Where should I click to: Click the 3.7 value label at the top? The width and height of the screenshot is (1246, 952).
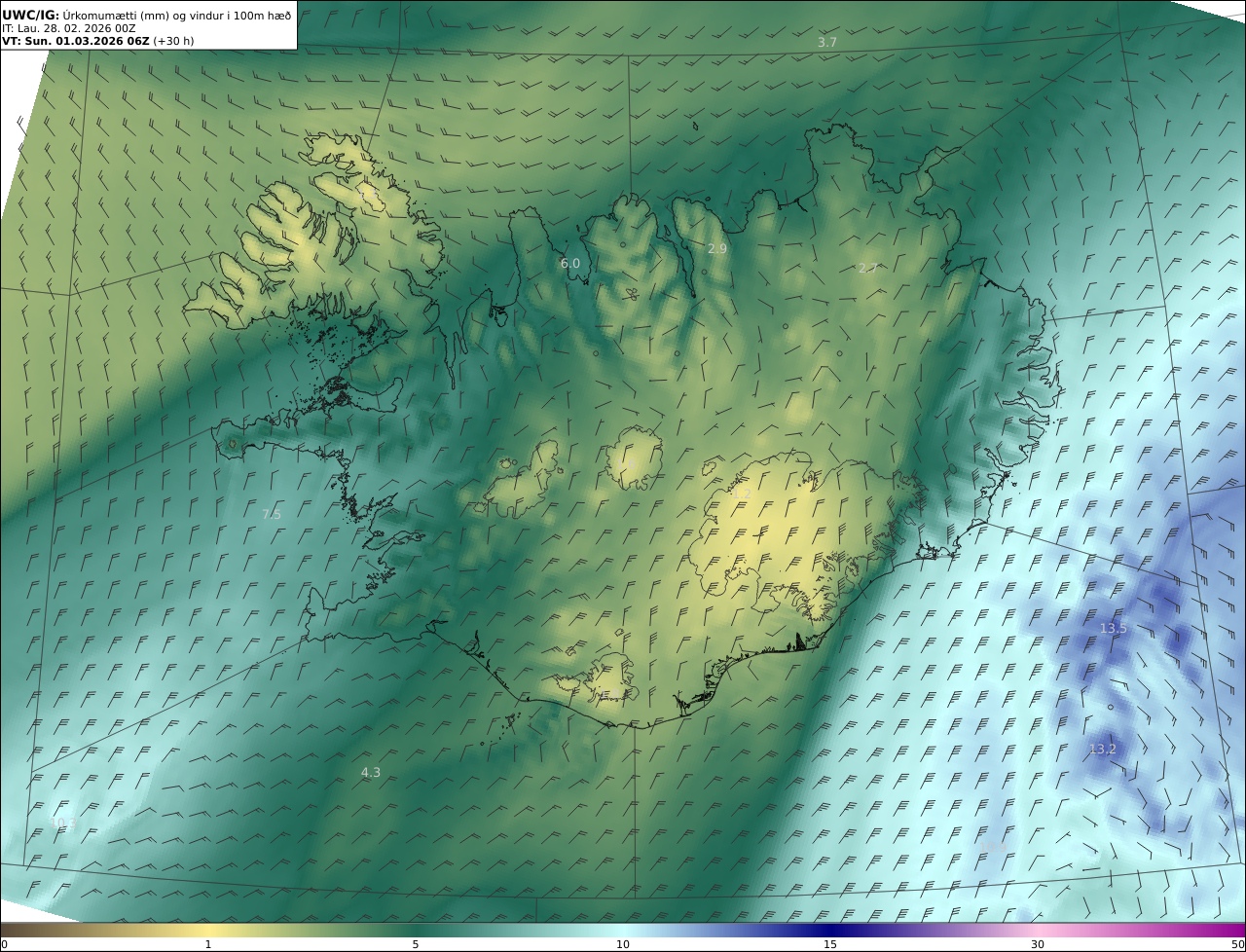coord(826,43)
